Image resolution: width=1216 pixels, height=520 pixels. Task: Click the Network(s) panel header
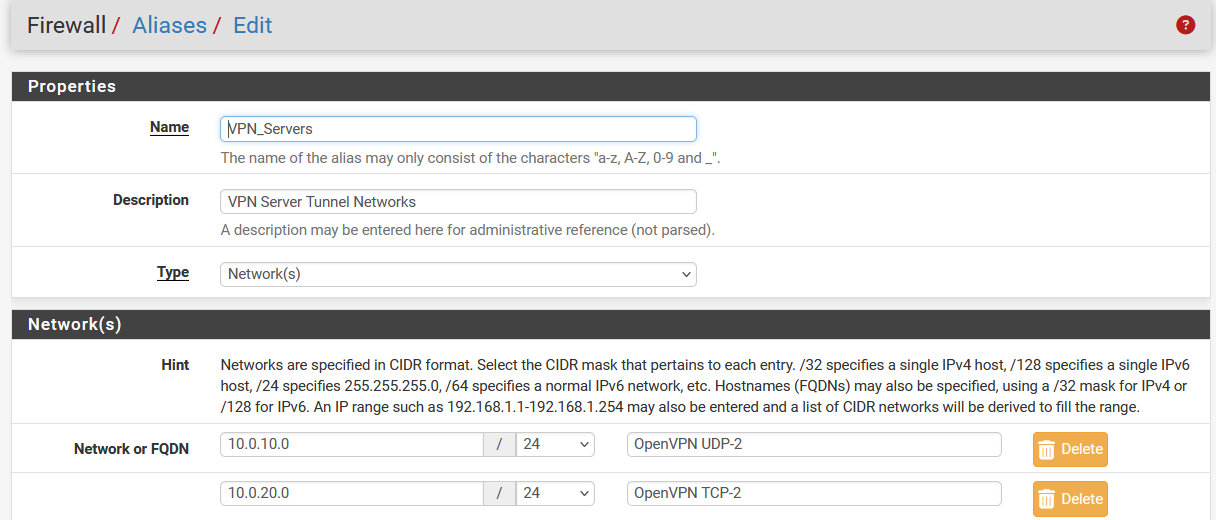75,325
